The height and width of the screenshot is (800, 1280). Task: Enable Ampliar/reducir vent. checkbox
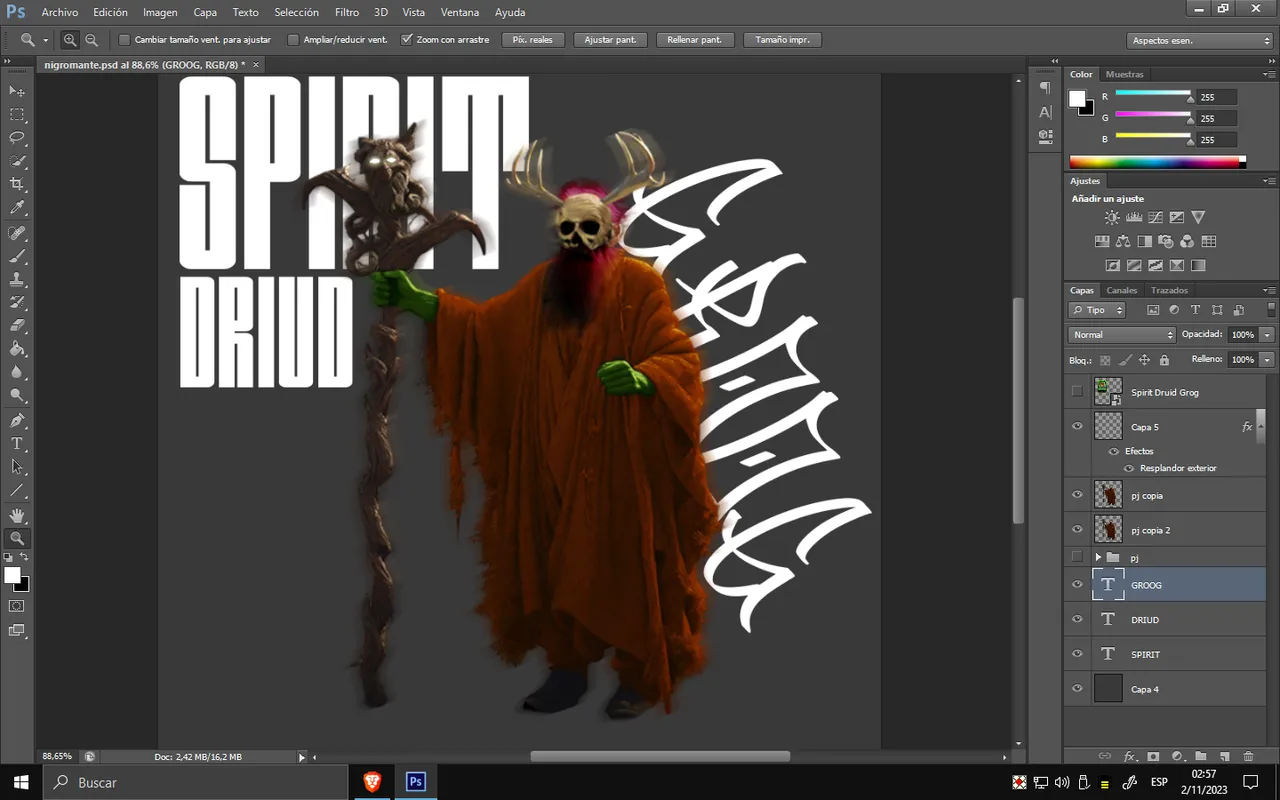click(293, 40)
